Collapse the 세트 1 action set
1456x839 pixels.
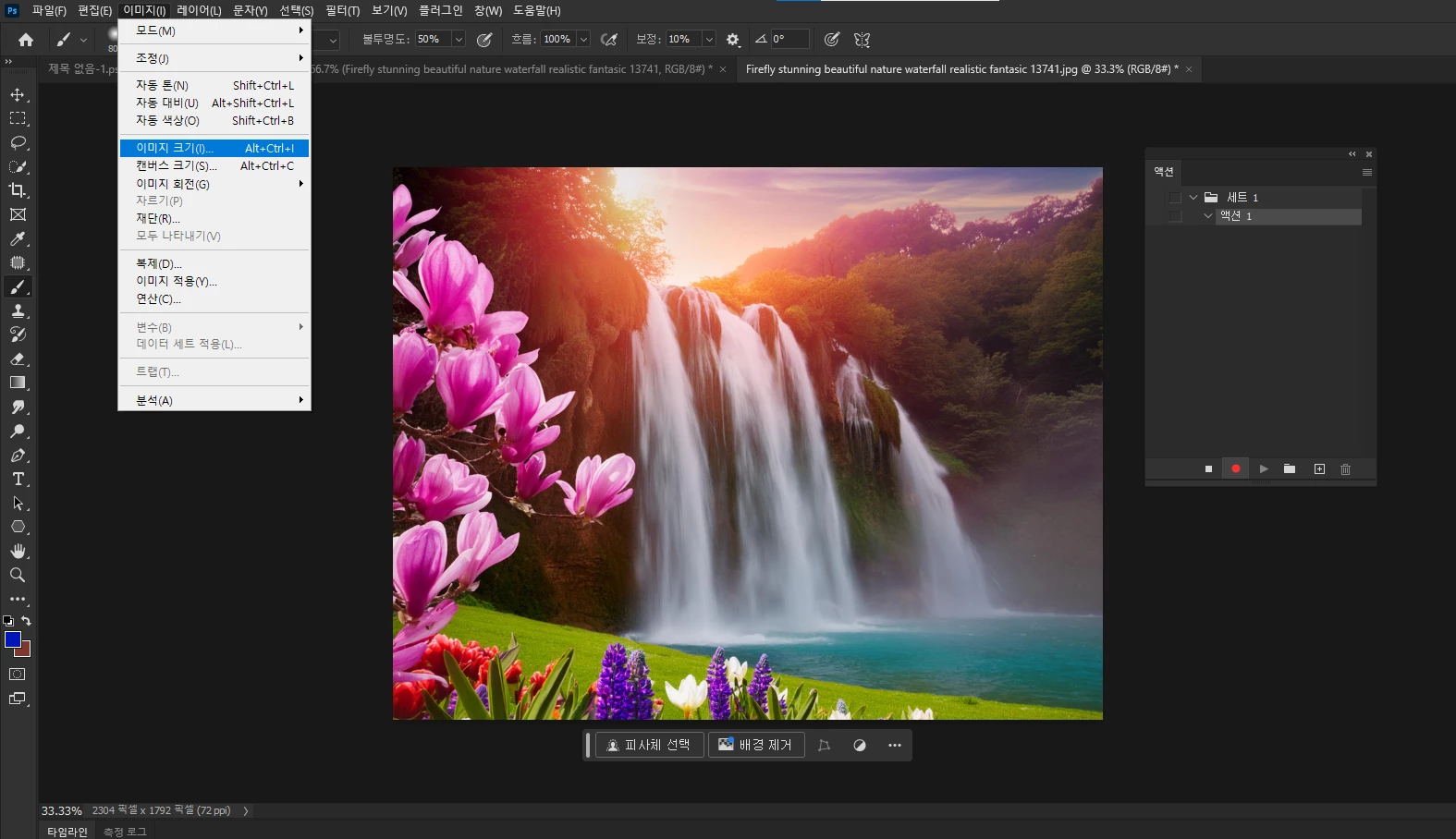click(1193, 198)
